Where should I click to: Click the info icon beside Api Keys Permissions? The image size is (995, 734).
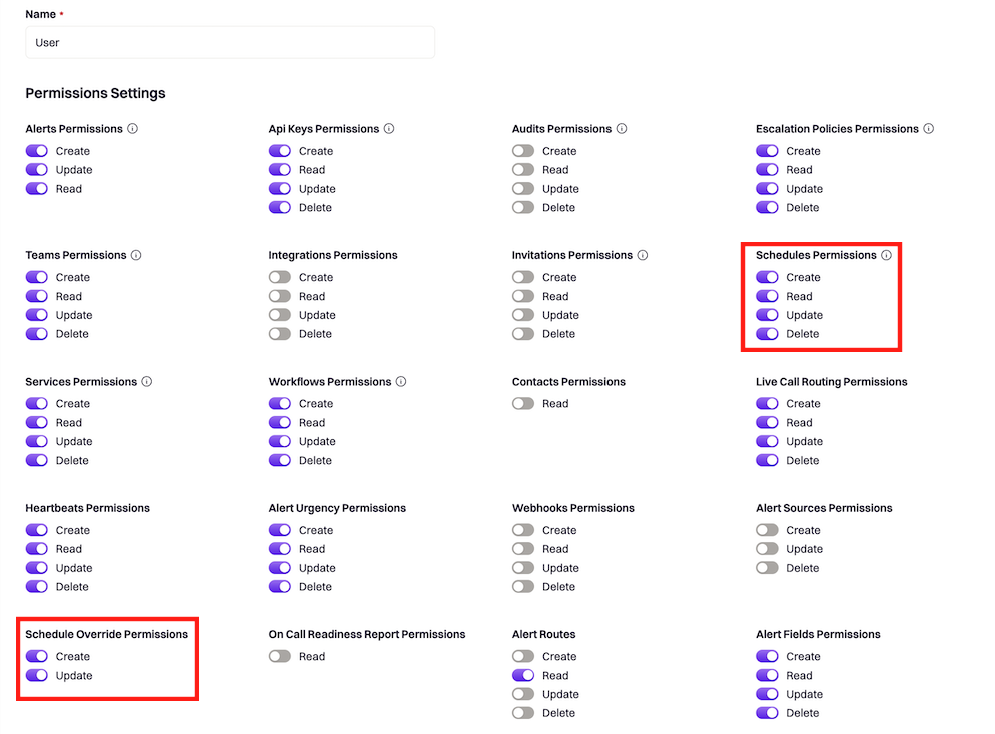(389, 129)
